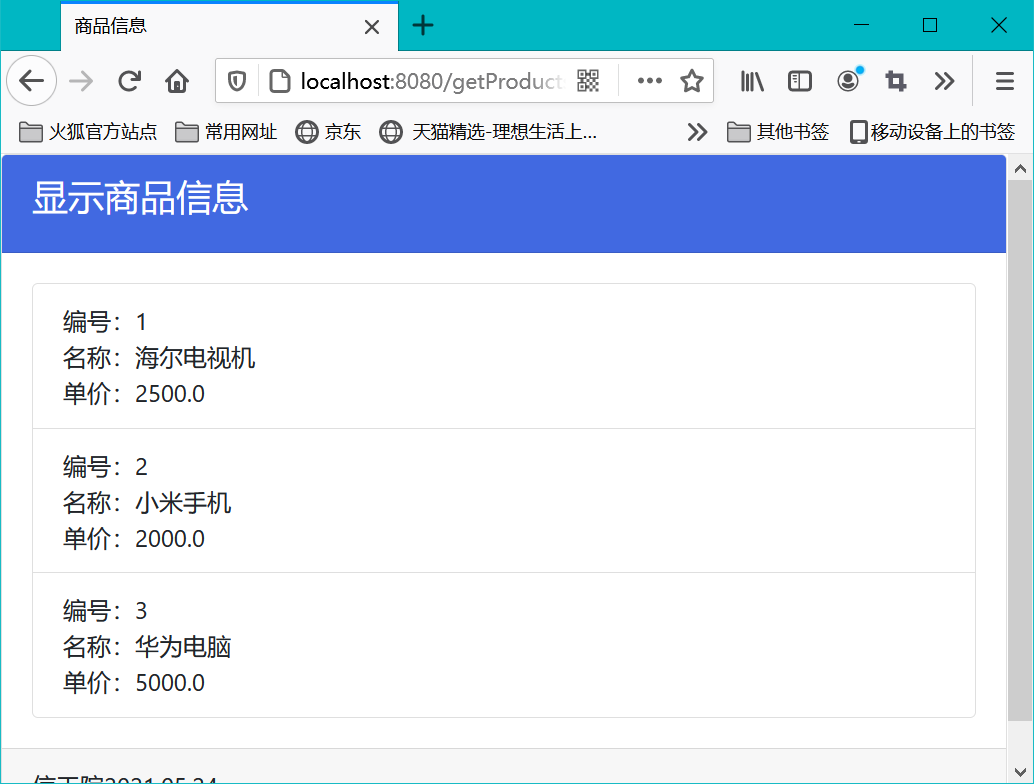Click product name 小米手机
The height and width of the screenshot is (784, 1034).
click(183, 503)
